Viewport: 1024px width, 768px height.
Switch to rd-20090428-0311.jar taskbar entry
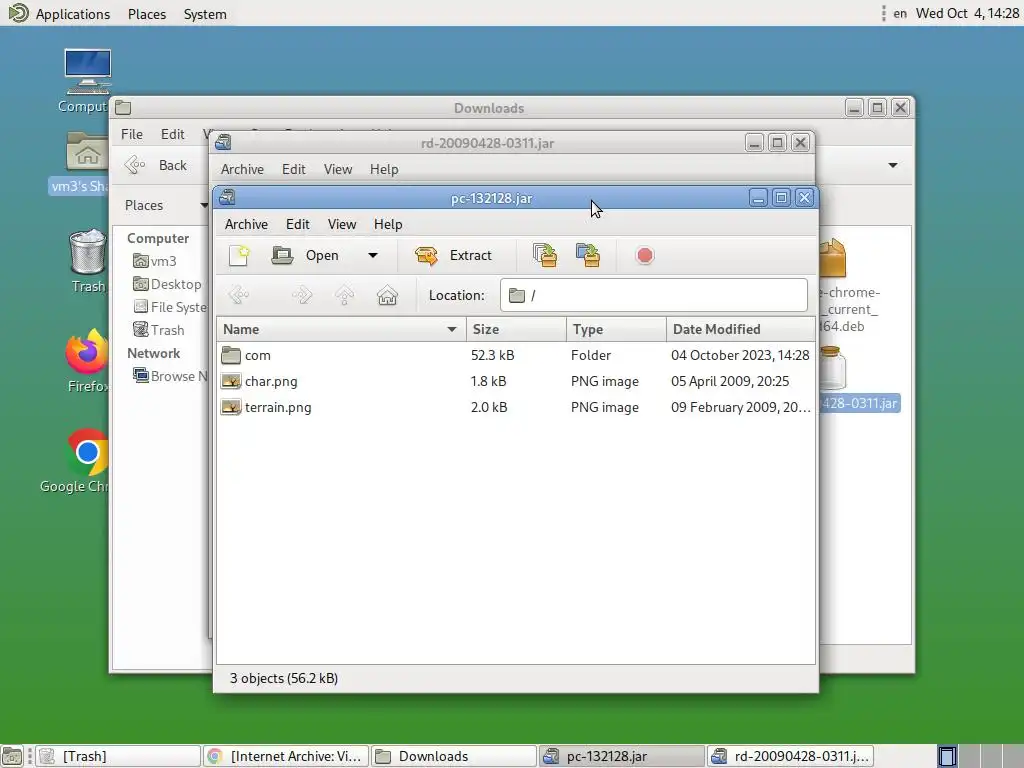[x=790, y=756]
